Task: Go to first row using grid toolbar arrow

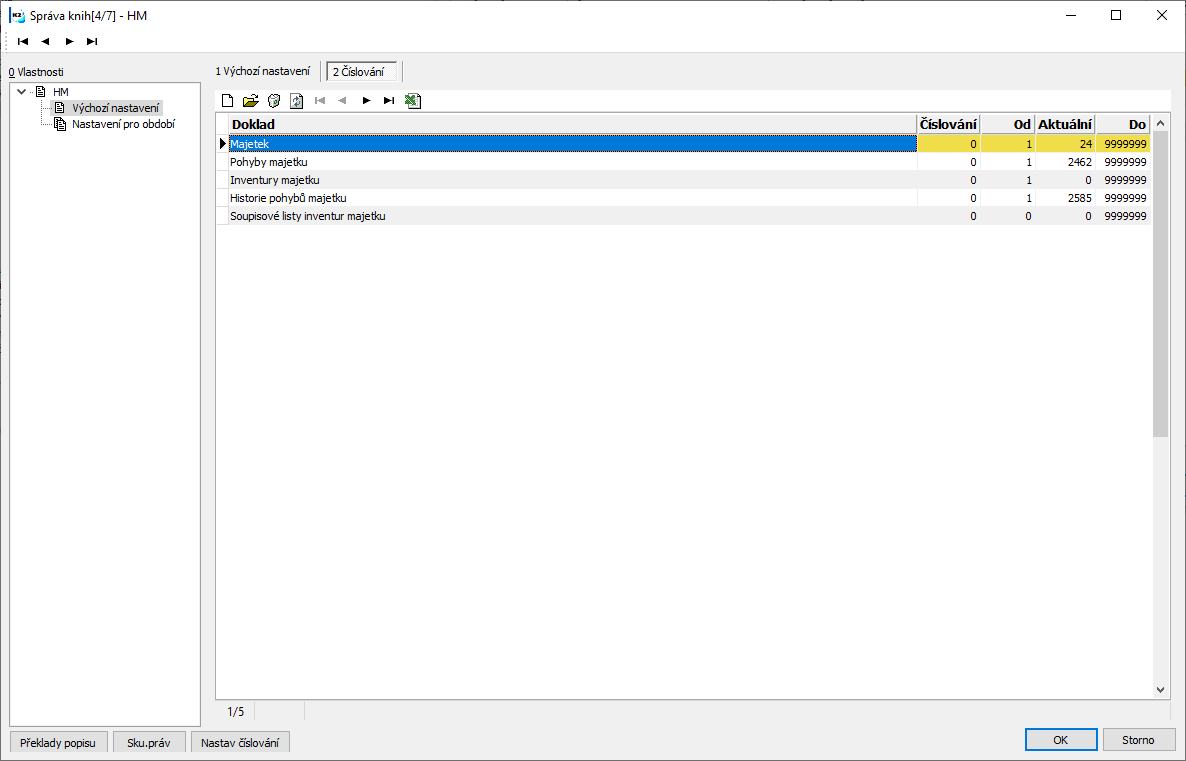Action: (x=320, y=101)
